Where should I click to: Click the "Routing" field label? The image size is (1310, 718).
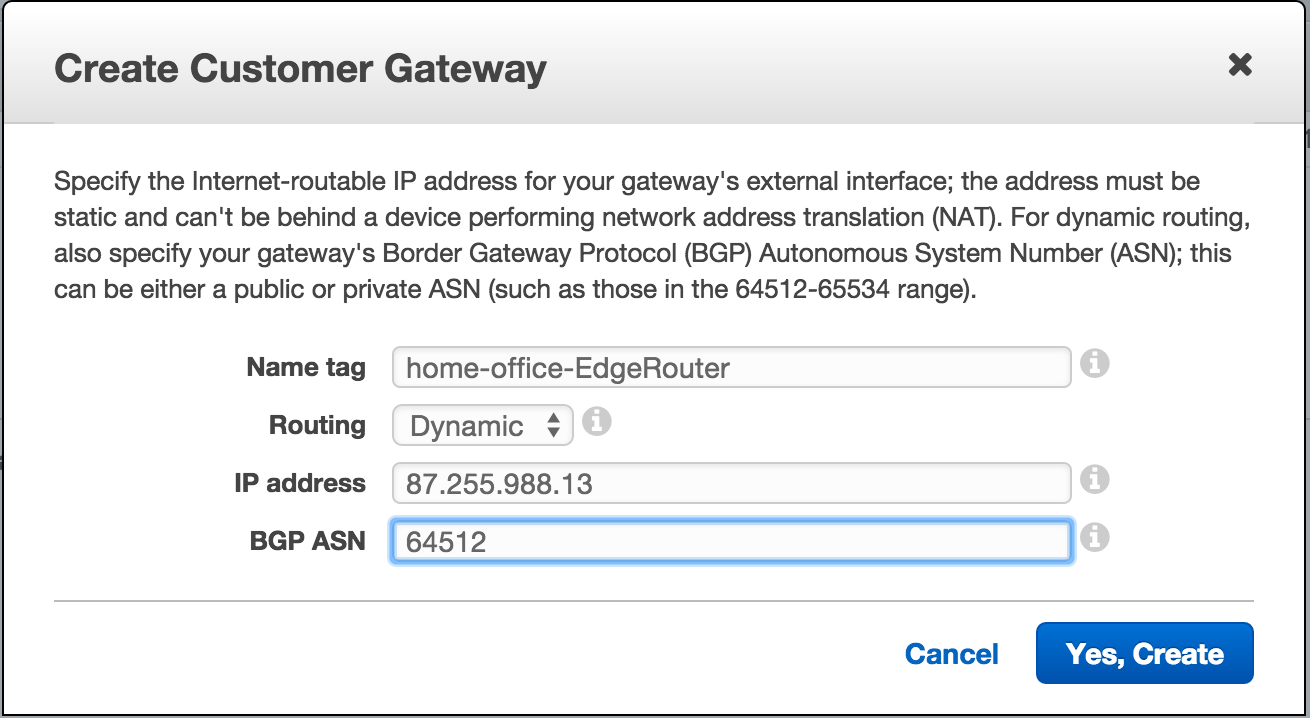pyautogui.click(x=317, y=425)
